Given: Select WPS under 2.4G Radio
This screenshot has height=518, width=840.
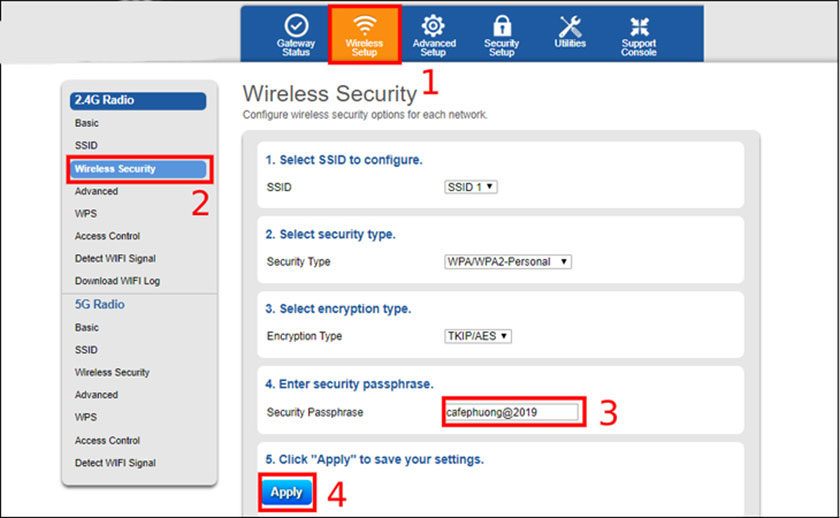Looking at the screenshot, I should tap(86, 214).
